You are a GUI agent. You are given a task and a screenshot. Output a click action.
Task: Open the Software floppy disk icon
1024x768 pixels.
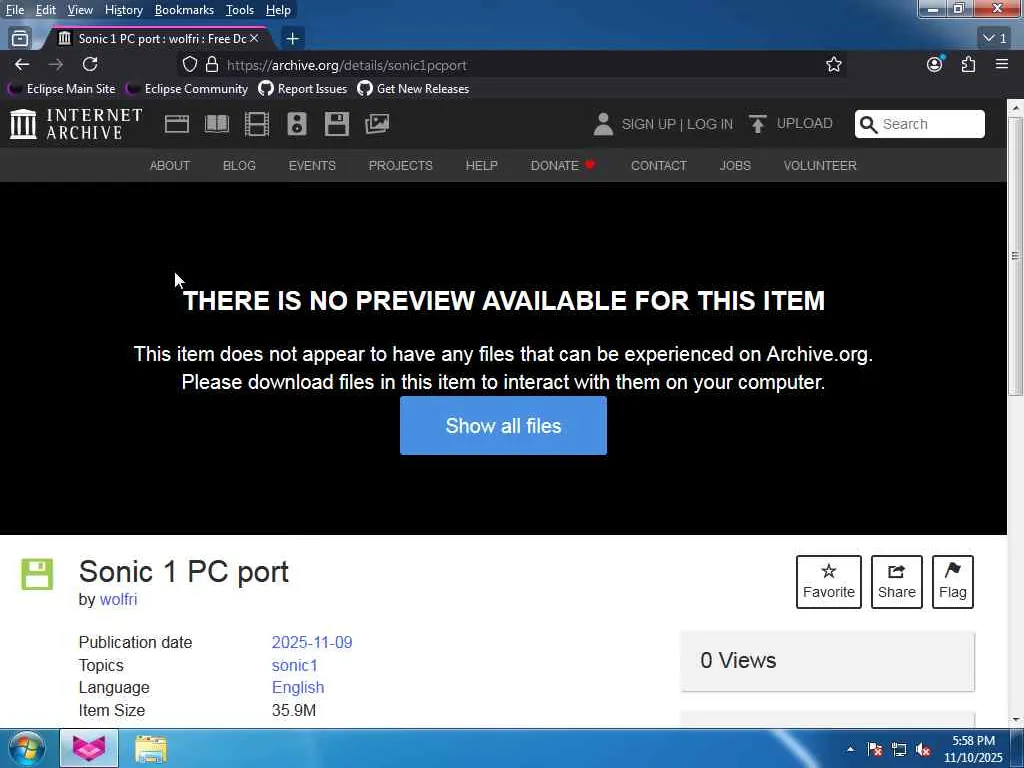pyautogui.click(x=337, y=124)
